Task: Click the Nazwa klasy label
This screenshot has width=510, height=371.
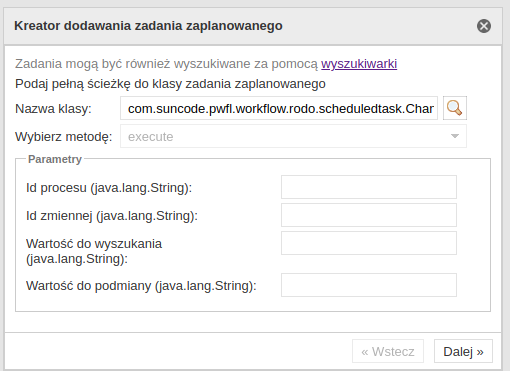Action: pyautogui.click(x=53, y=109)
